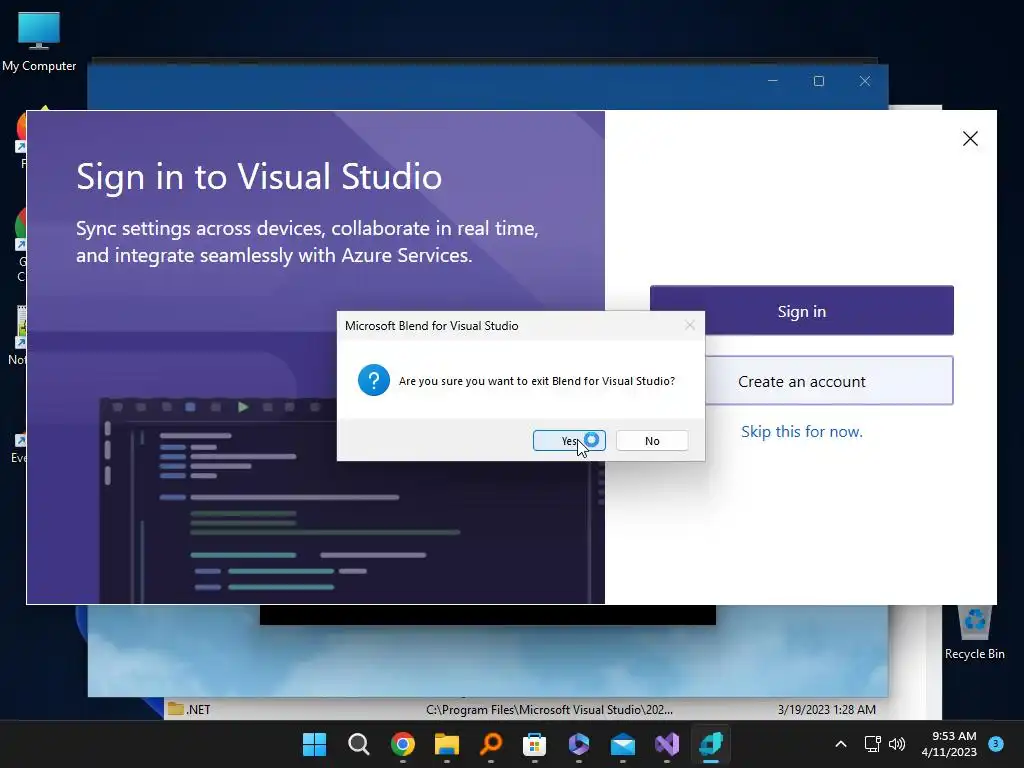Open the notification center badge
The image size is (1024, 768).
[x=996, y=743]
